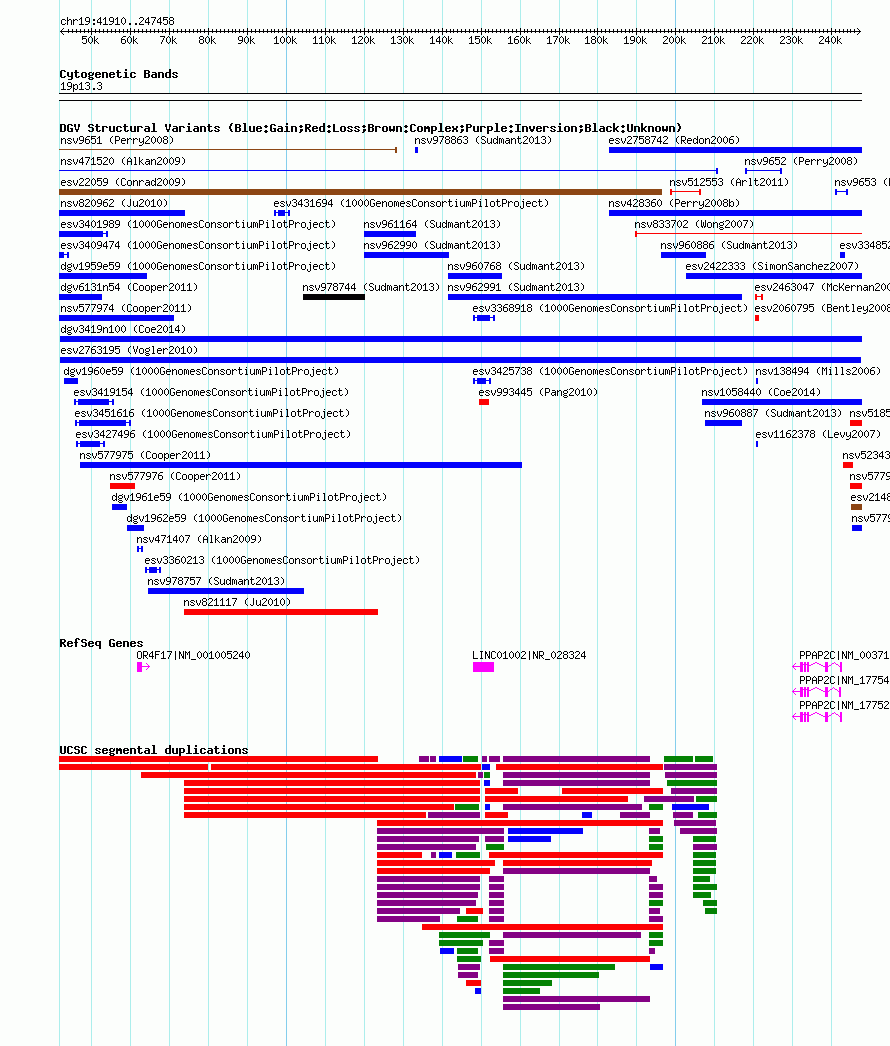Image resolution: width=890 pixels, height=1046 pixels.
Task: Click the OR4F17 magenta gene glyph
Action: 143,667
